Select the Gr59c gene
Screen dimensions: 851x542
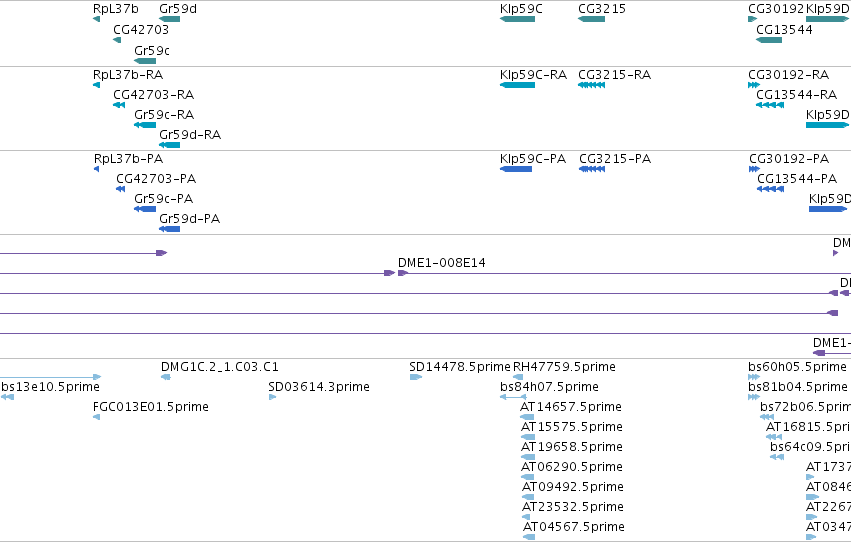[145, 61]
